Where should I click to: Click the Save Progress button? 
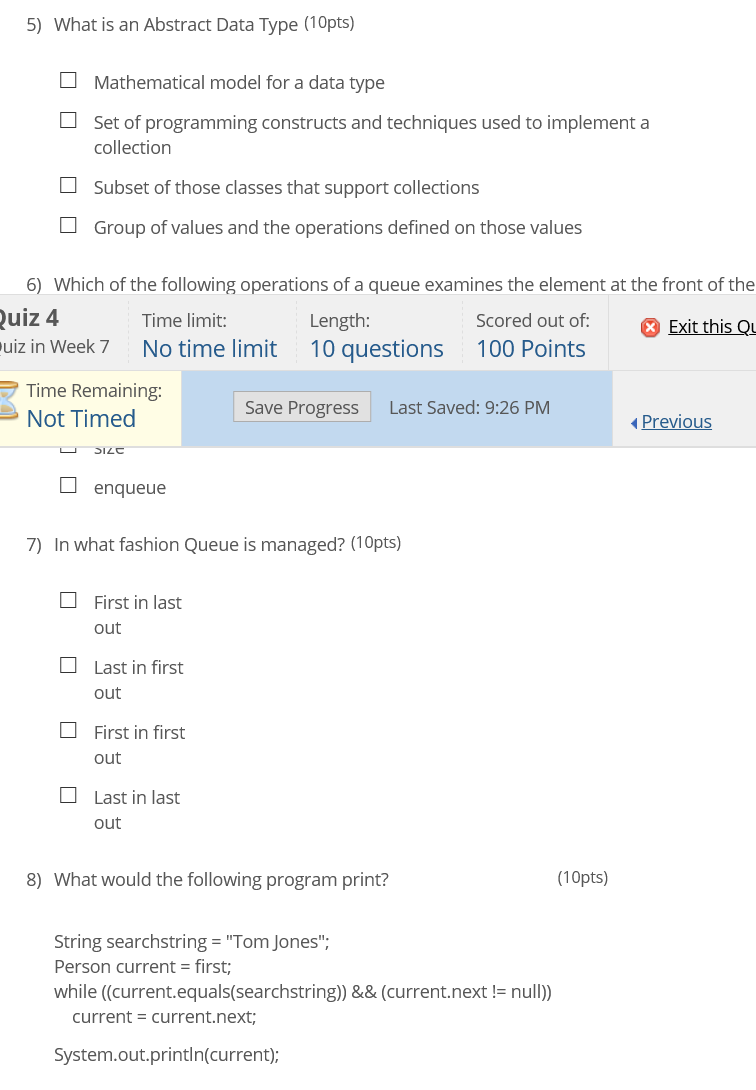click(301, 407)
